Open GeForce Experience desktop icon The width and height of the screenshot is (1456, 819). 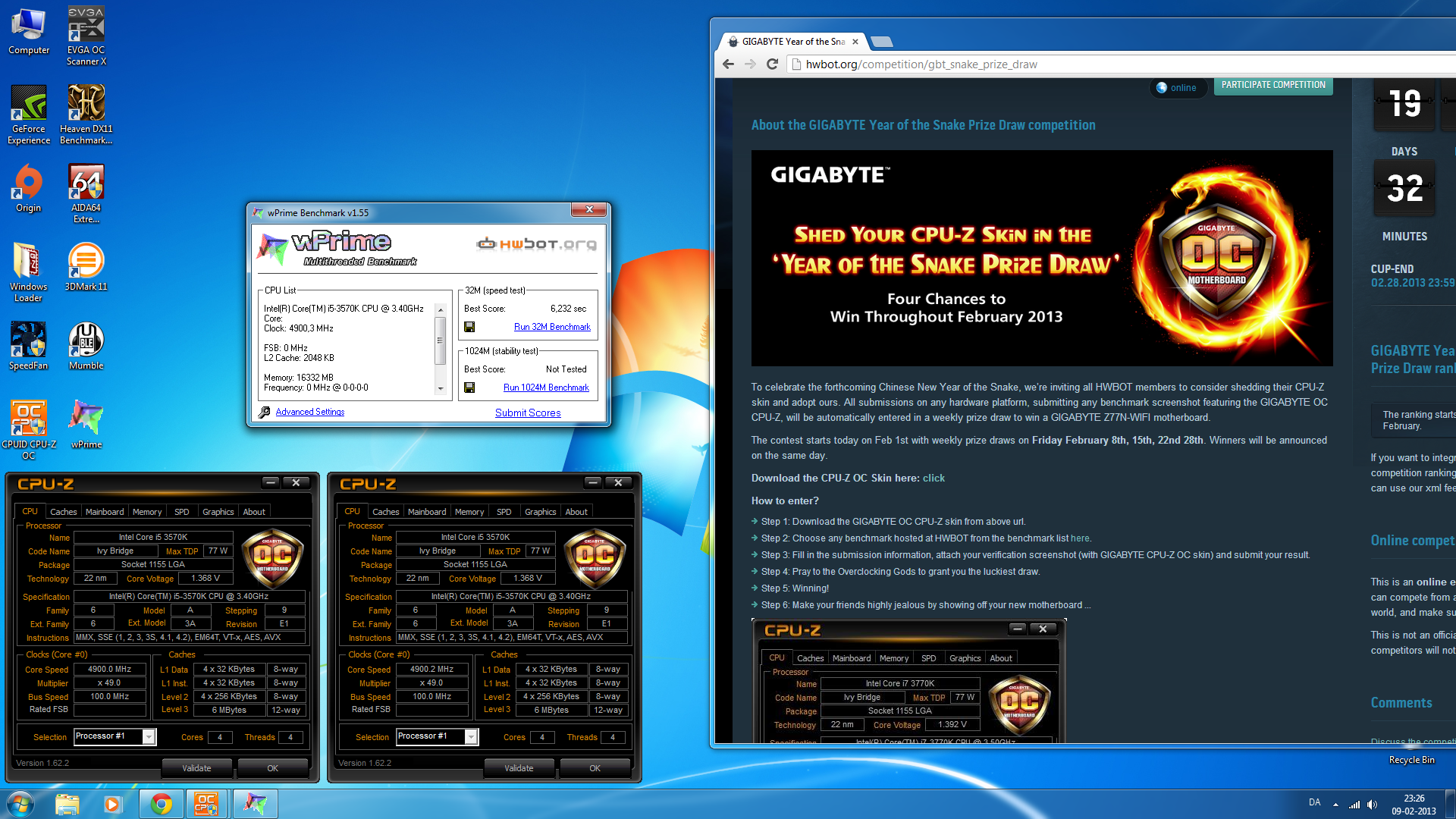(29, 115)
